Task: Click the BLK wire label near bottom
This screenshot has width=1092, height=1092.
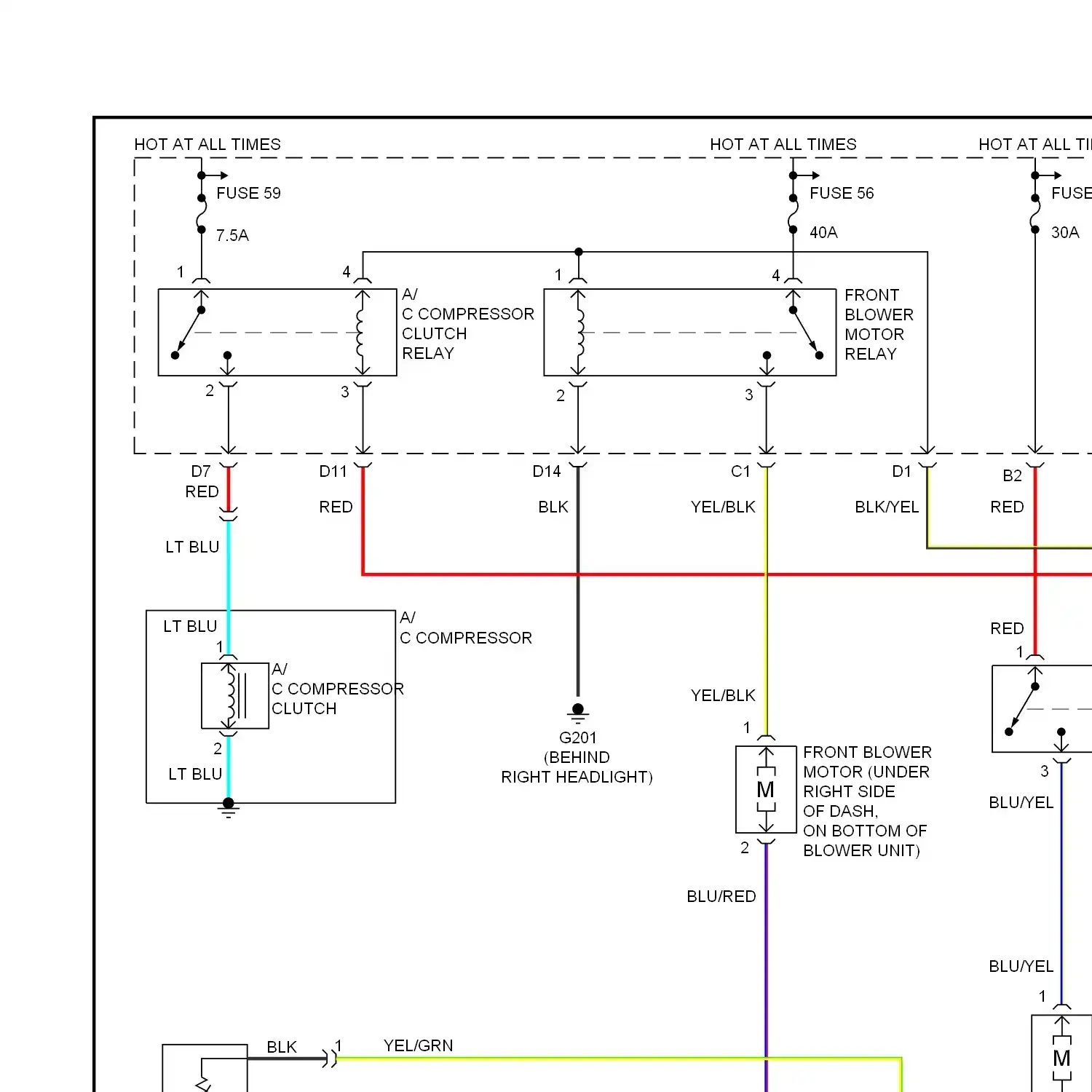Action: tap(282, 1047)
